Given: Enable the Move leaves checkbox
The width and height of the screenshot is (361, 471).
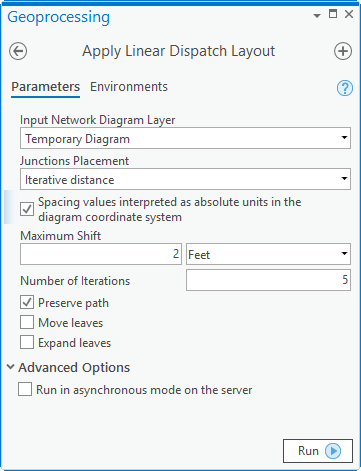Looking at the screenshot, I should [x=27, y=323].
